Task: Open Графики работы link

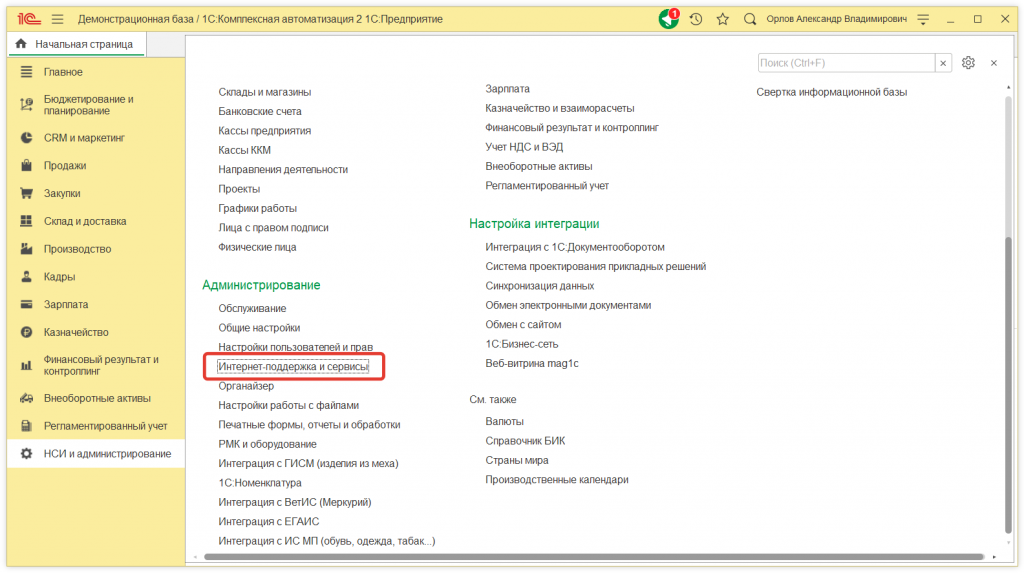Action: coord(257,208)
